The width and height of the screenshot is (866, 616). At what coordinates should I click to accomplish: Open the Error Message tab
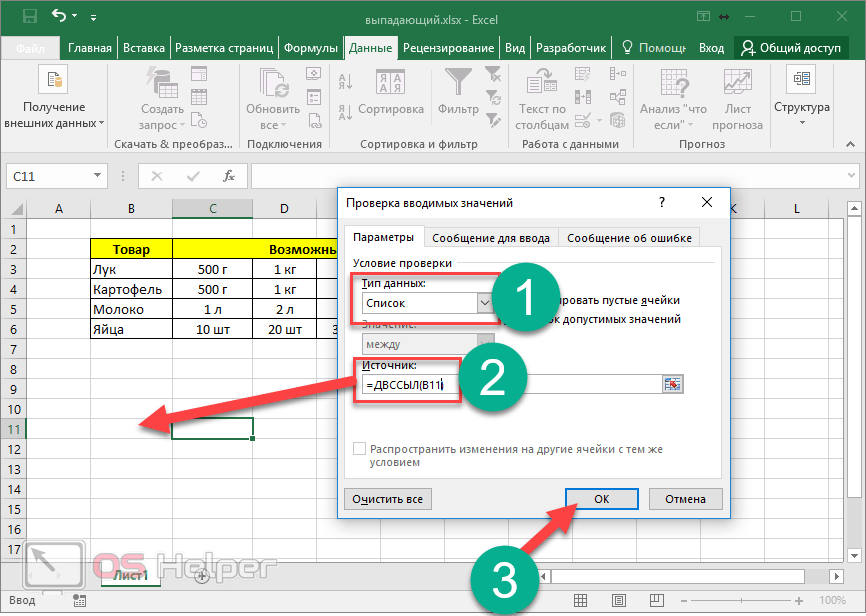pyautogui.click(x=628, y=237)
